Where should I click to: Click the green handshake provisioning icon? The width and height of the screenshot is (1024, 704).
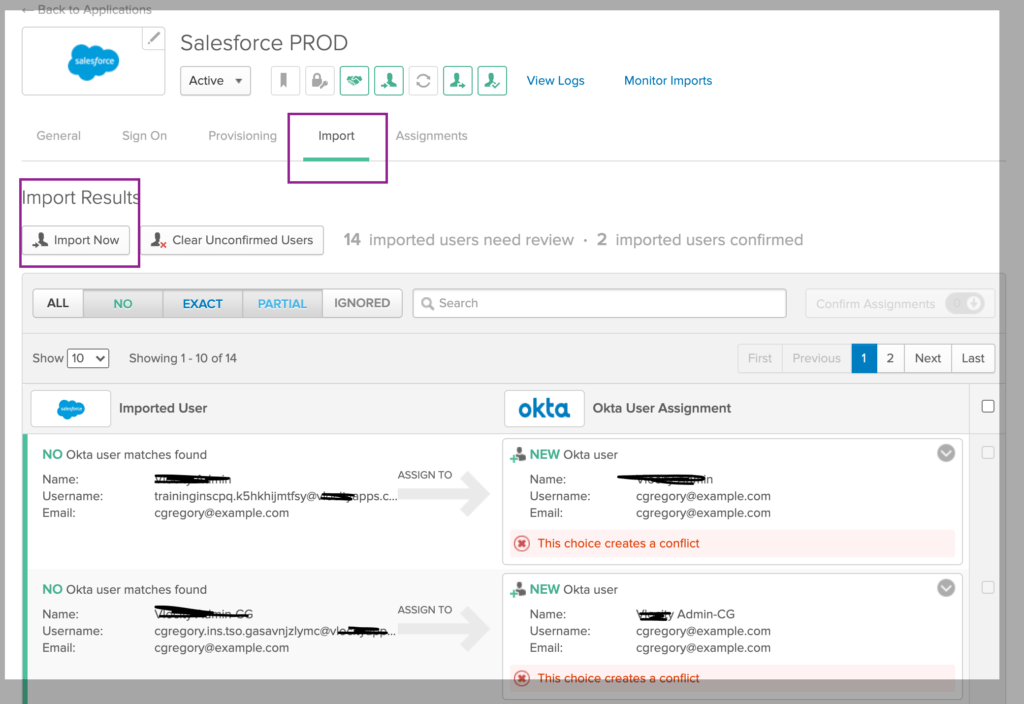[354, 80]
